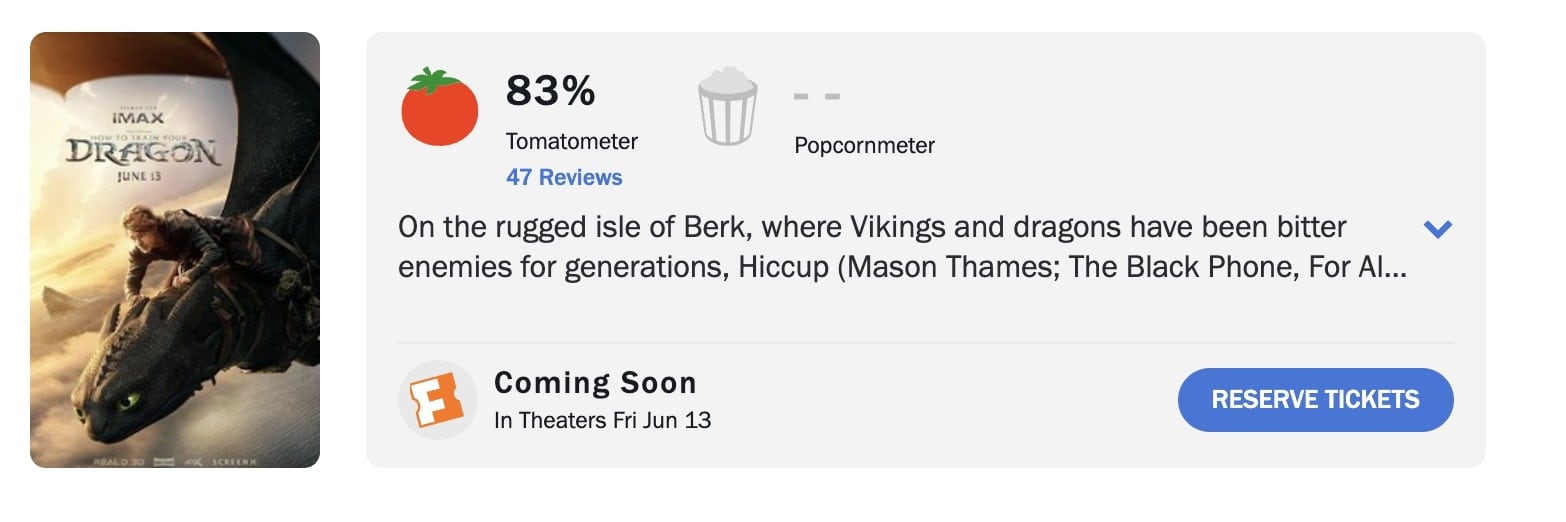
Task: Click the June 13 date on the poster
Action: (x=140, y=178)
